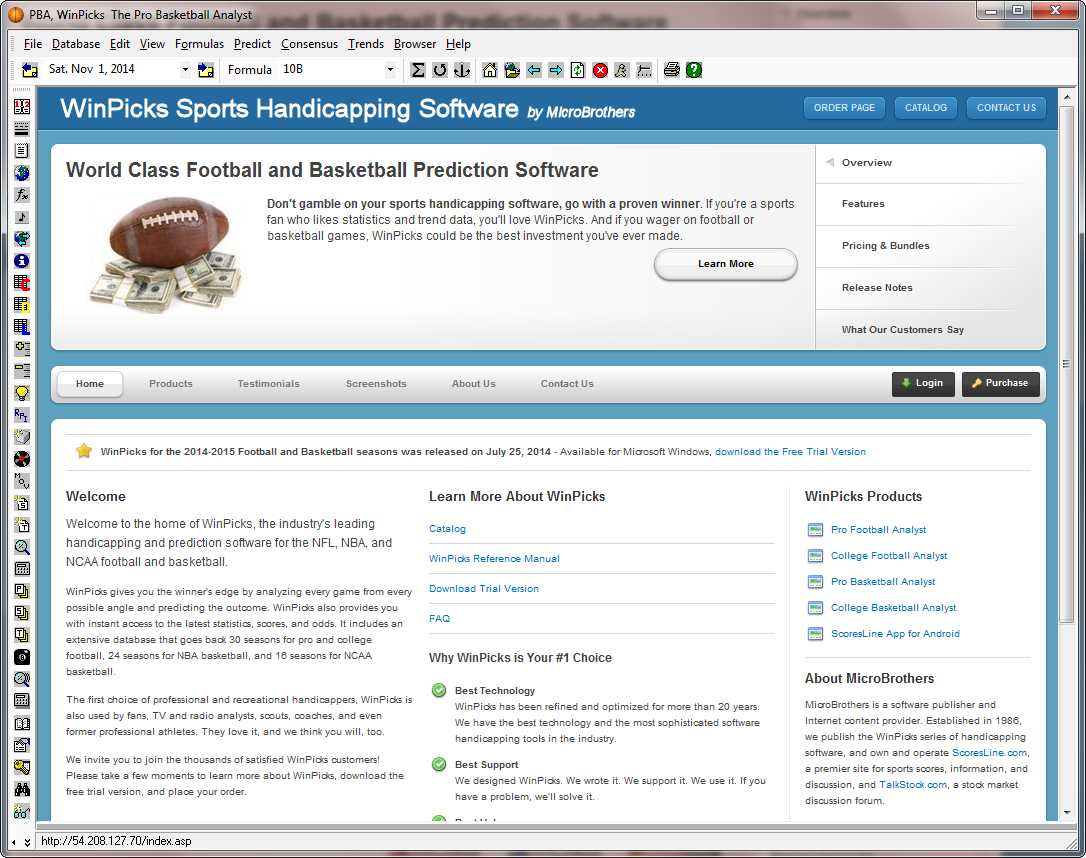Screen dimensions: 1086x858
Task: Open the File menu
Action: point(33,44)
